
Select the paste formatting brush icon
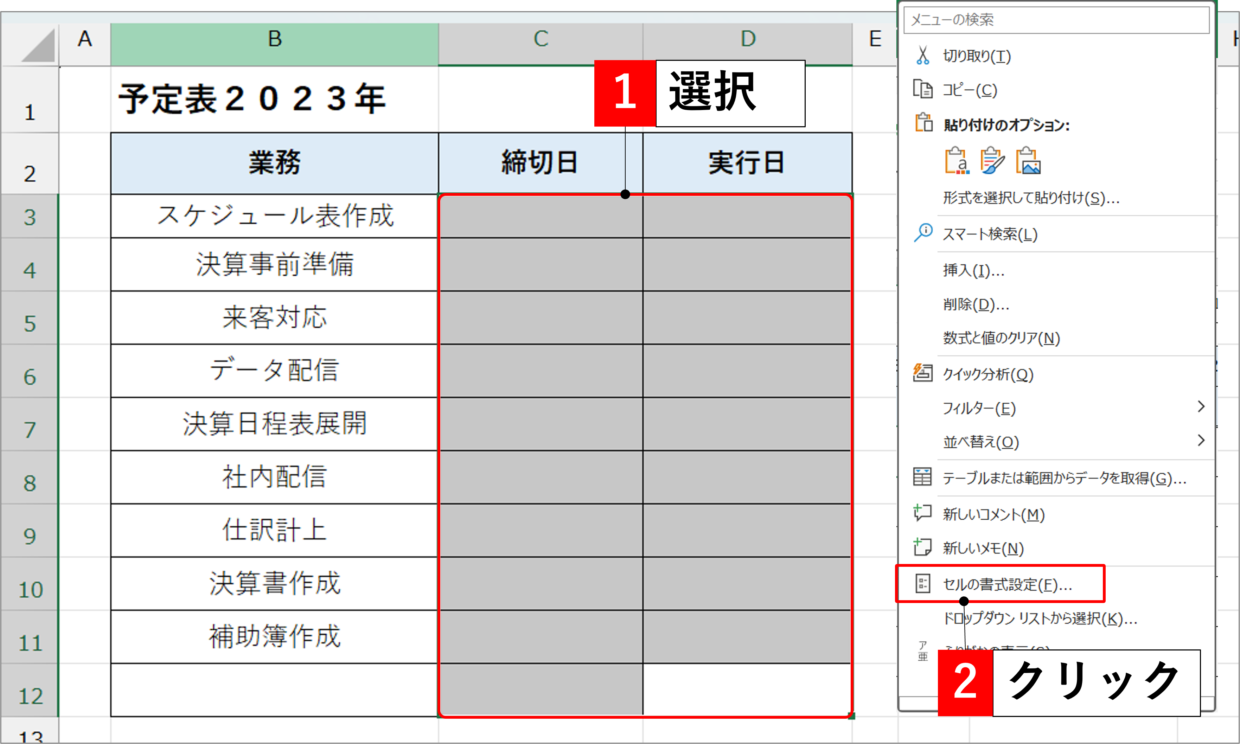992,161
